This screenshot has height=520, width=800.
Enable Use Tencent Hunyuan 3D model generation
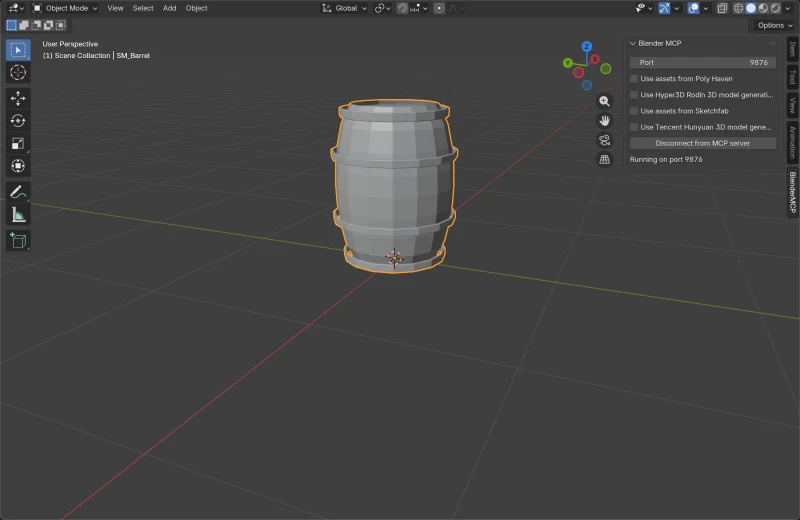point(634,127)
